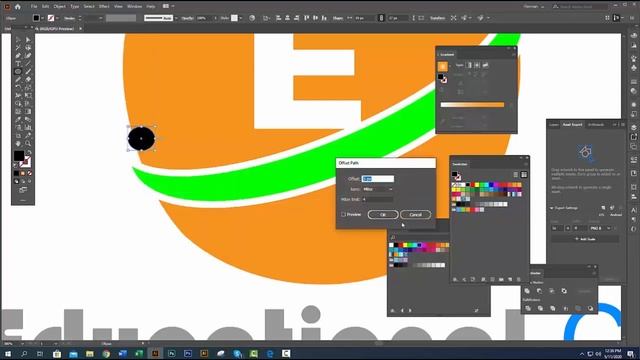Select the Lasso tool
This screenshot has width=640, height=360.
point(28,48)
